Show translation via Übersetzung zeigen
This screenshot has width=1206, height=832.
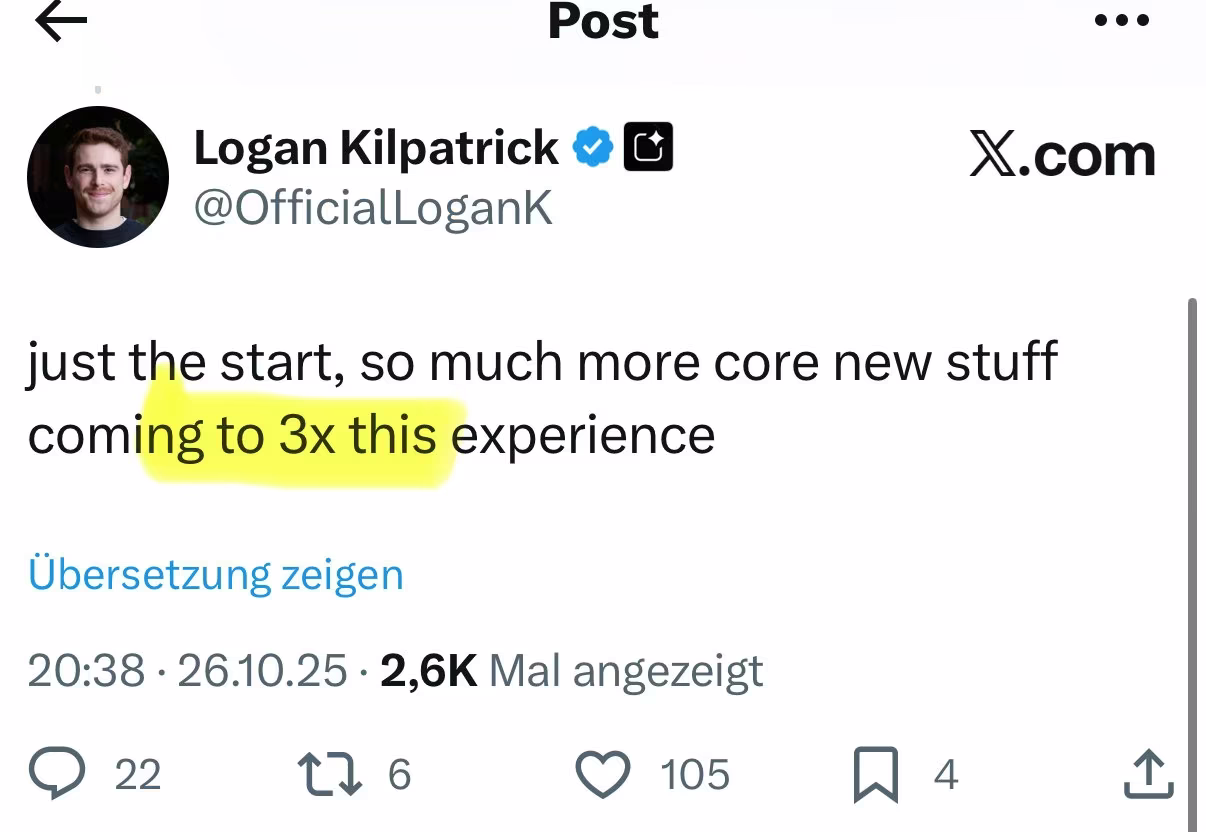[217, 574]
